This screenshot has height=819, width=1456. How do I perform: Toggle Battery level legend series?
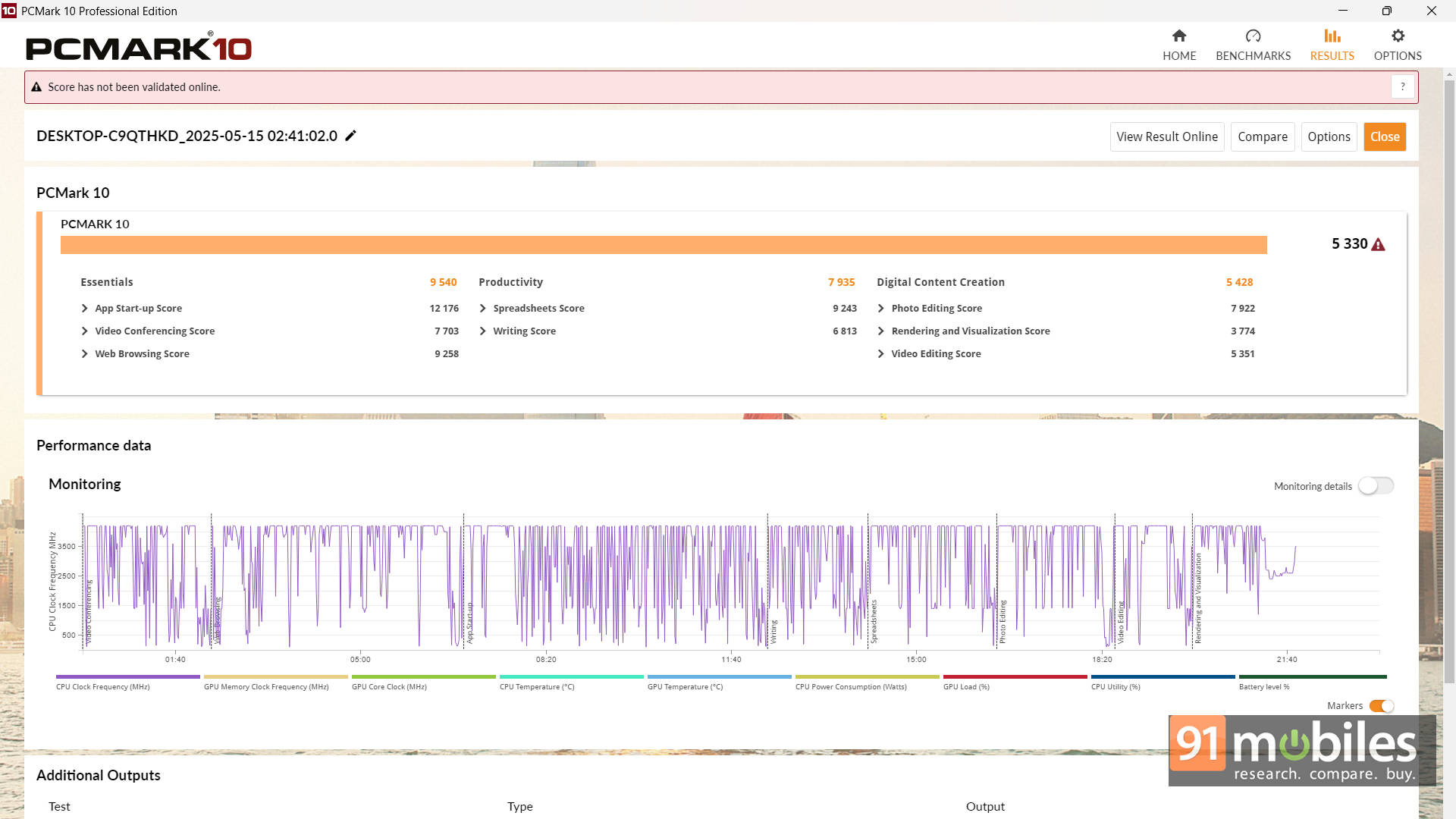[1312, 682]
